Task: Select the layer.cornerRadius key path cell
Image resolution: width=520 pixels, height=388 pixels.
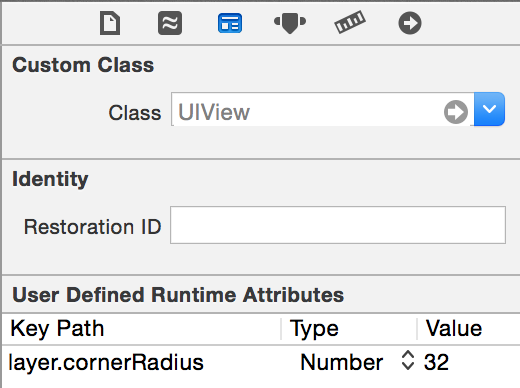Action: [x=106, y=362]
